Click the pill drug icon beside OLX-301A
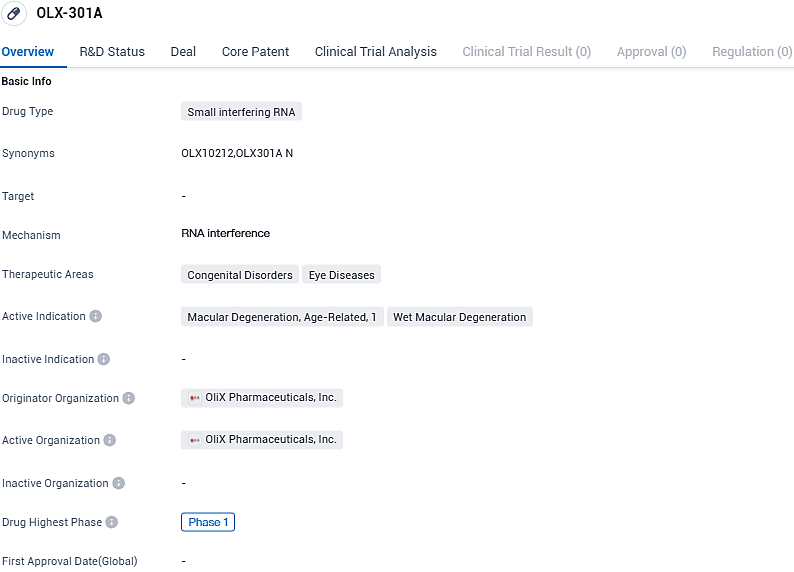The width and height of the screenshot is (794, 572). (x=15, y=14)
